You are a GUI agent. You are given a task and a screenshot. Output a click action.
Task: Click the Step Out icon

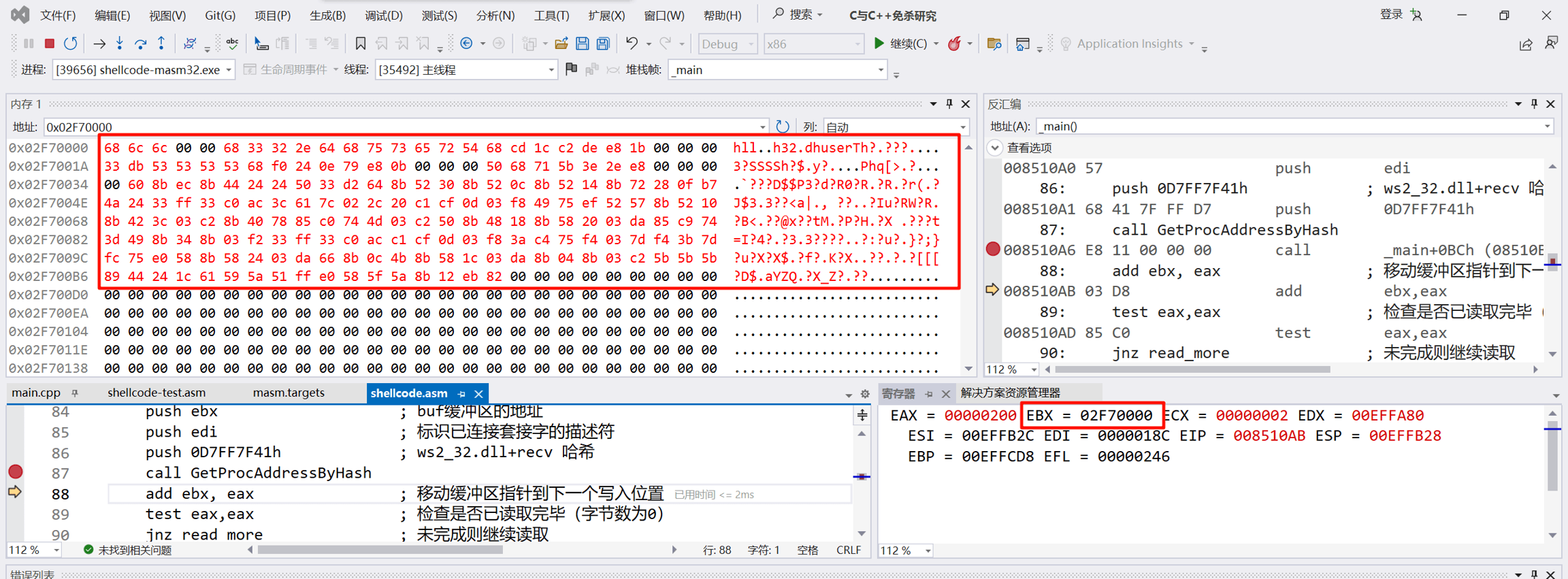click(161, 44)
